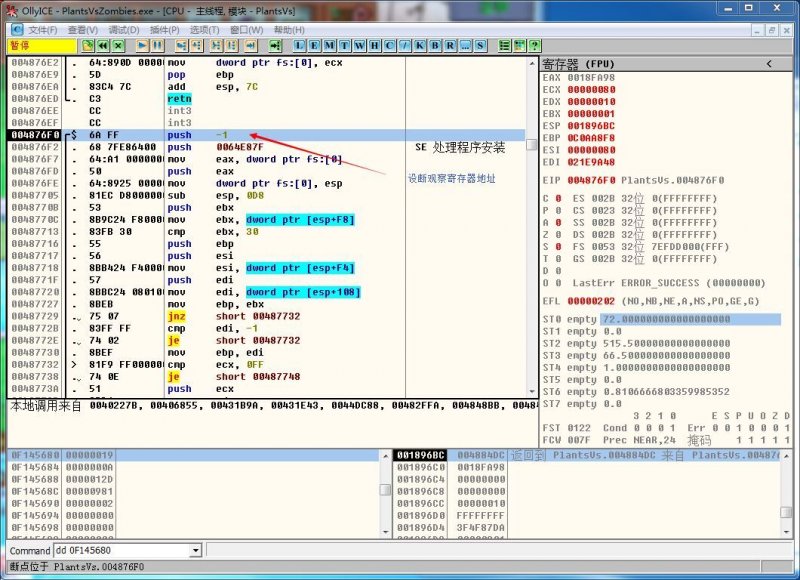
Task: Open the Breakpoints (B) window button
Action: [434, 46]
